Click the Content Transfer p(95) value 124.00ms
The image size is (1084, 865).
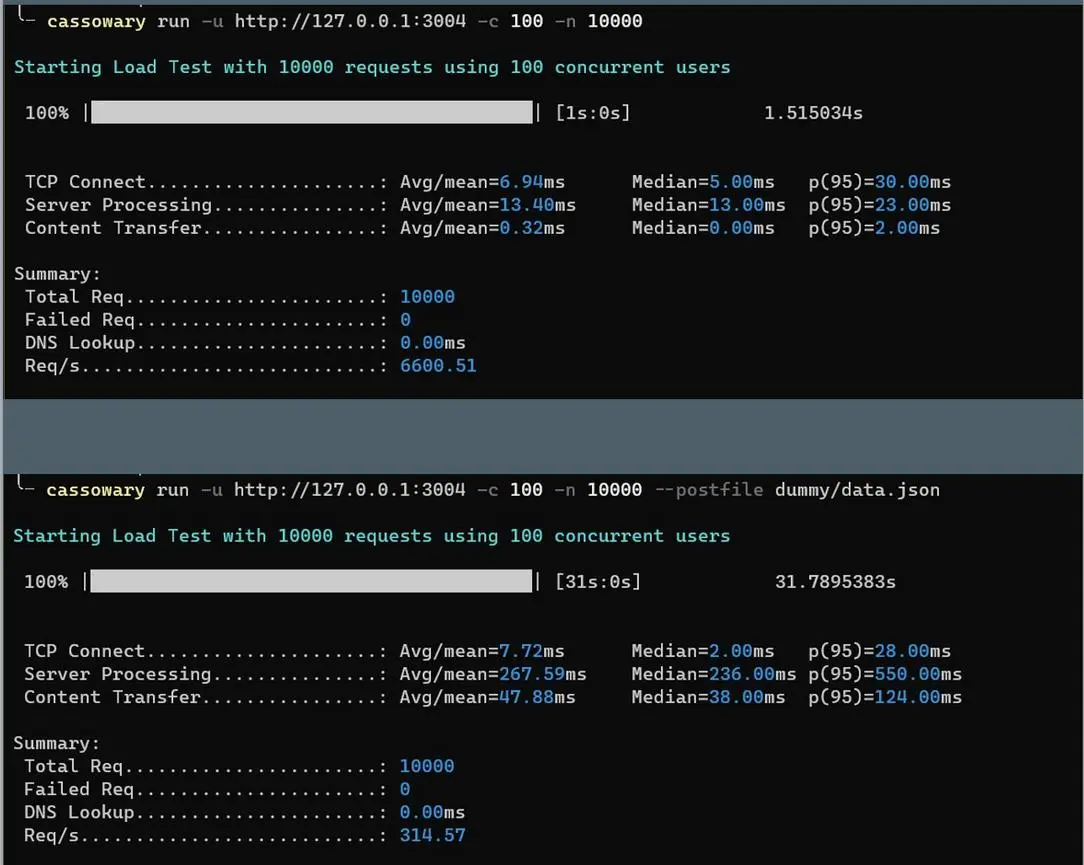(x=918, y=696)
